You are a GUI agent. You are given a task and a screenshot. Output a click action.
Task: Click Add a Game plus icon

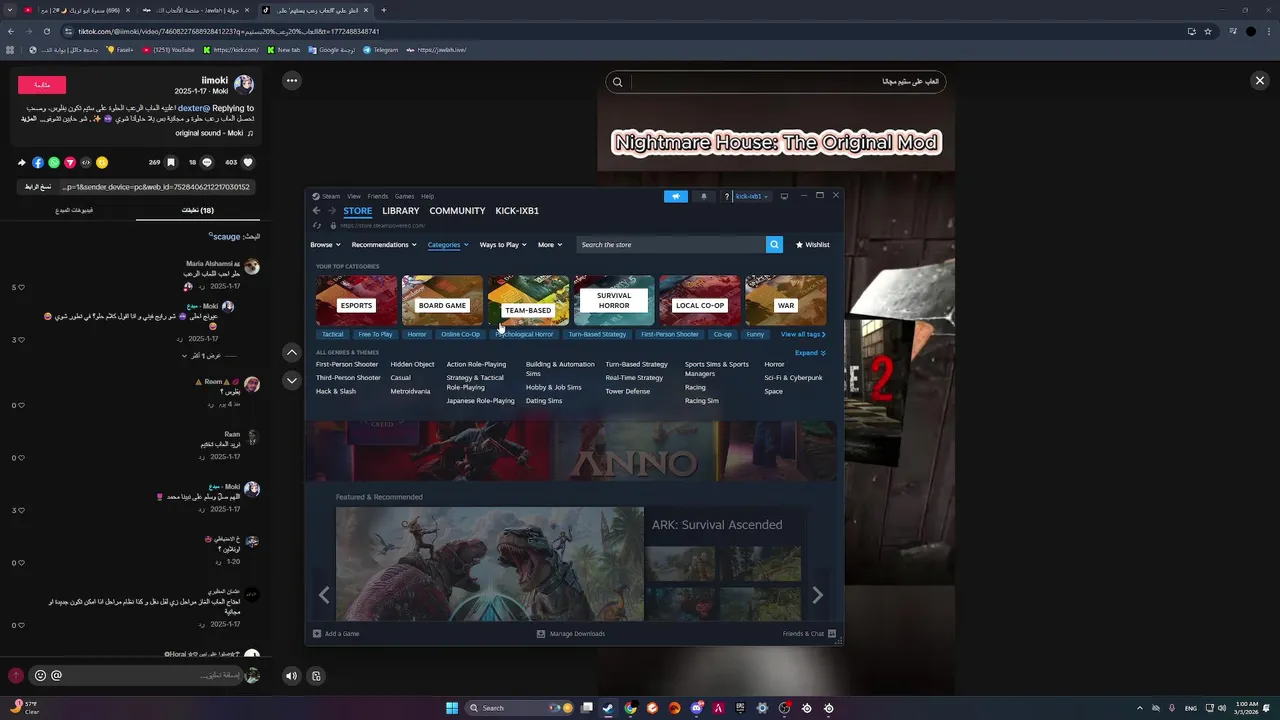317,633
